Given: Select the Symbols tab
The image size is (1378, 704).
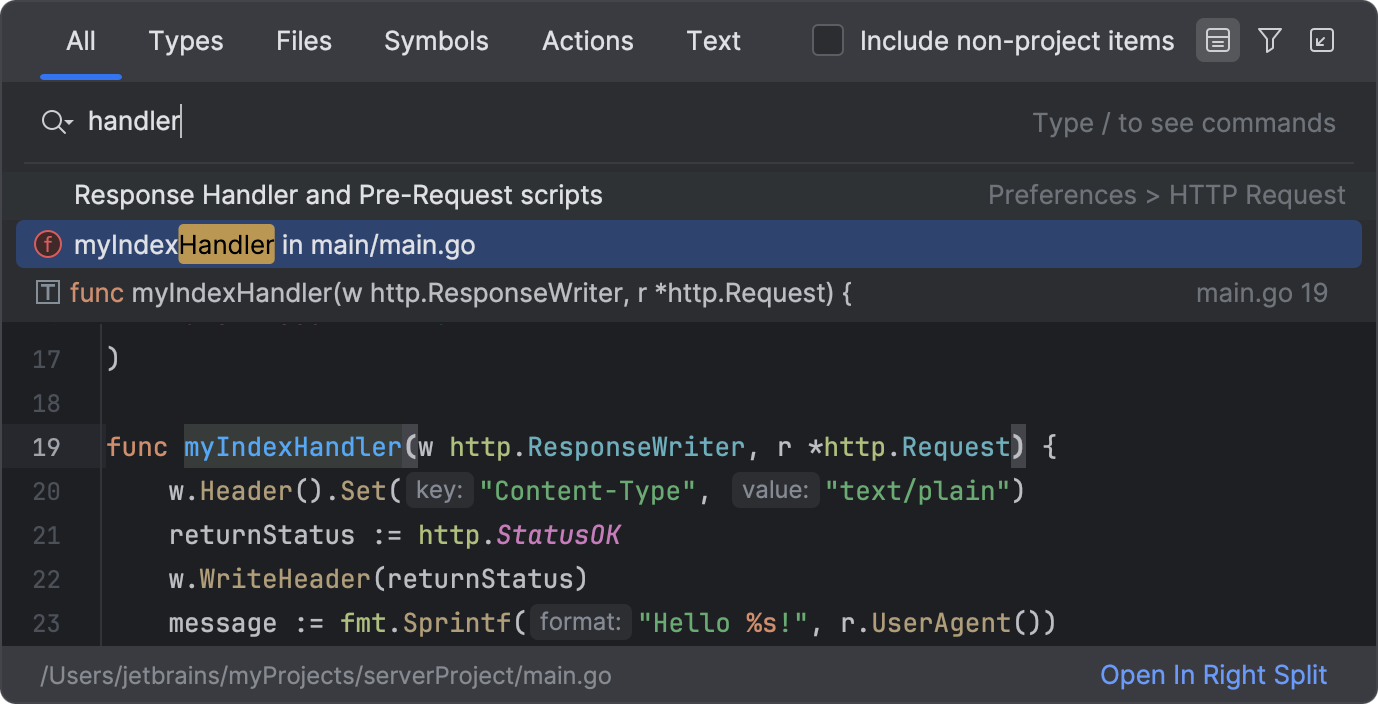Looking at the screenshot, I should tap(436, 41).
